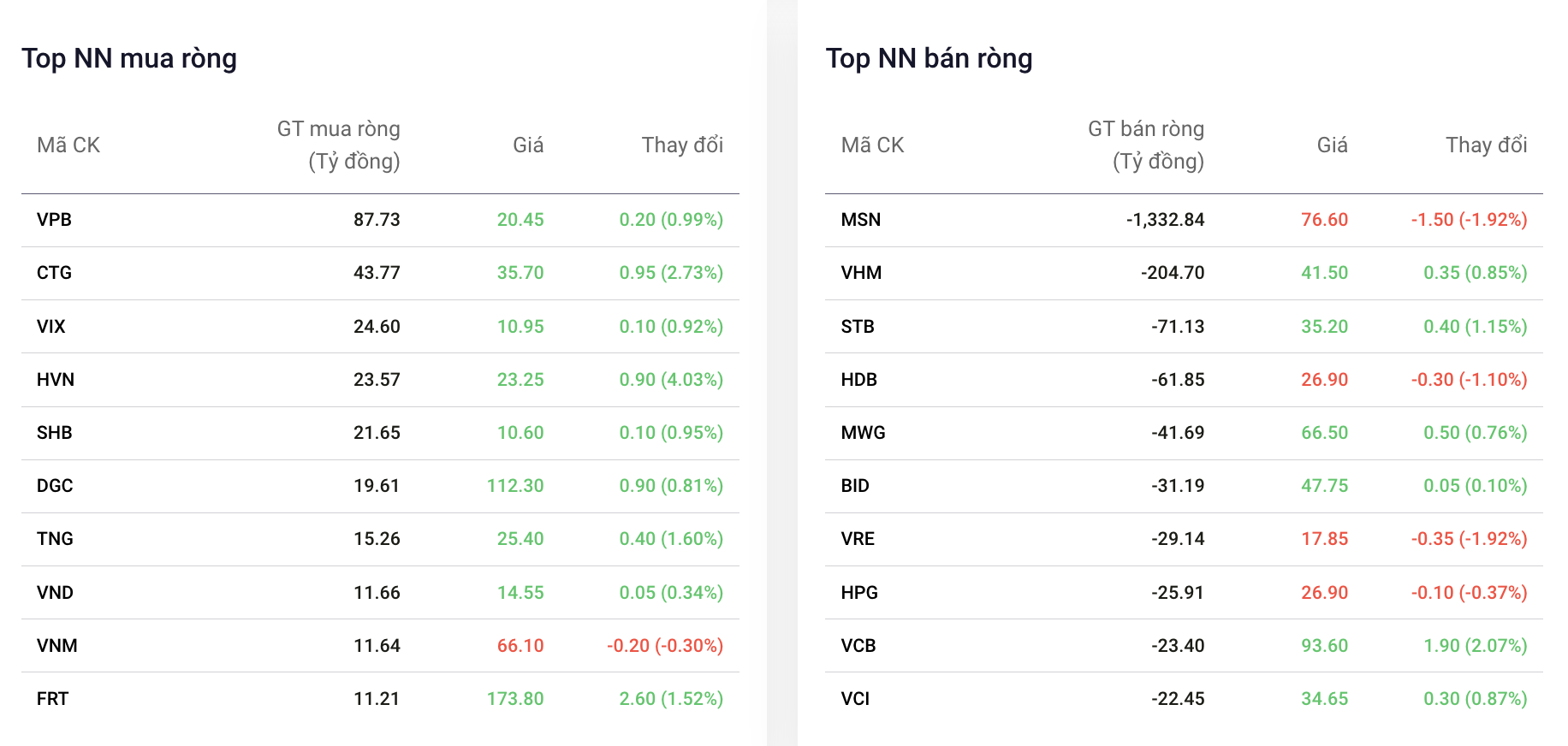The height and width of the screenshot is (746, 1568).
Task: Click the 47.75 price of BID
Action: click(1325, 486)
